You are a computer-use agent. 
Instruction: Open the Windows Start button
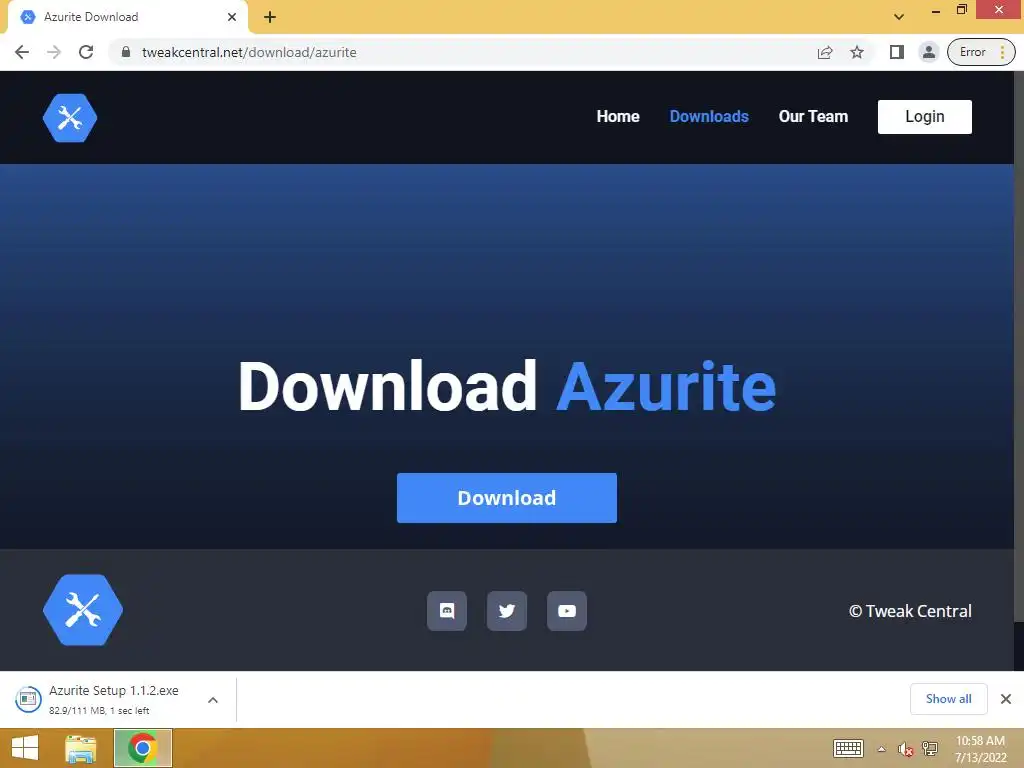point(25,748)
